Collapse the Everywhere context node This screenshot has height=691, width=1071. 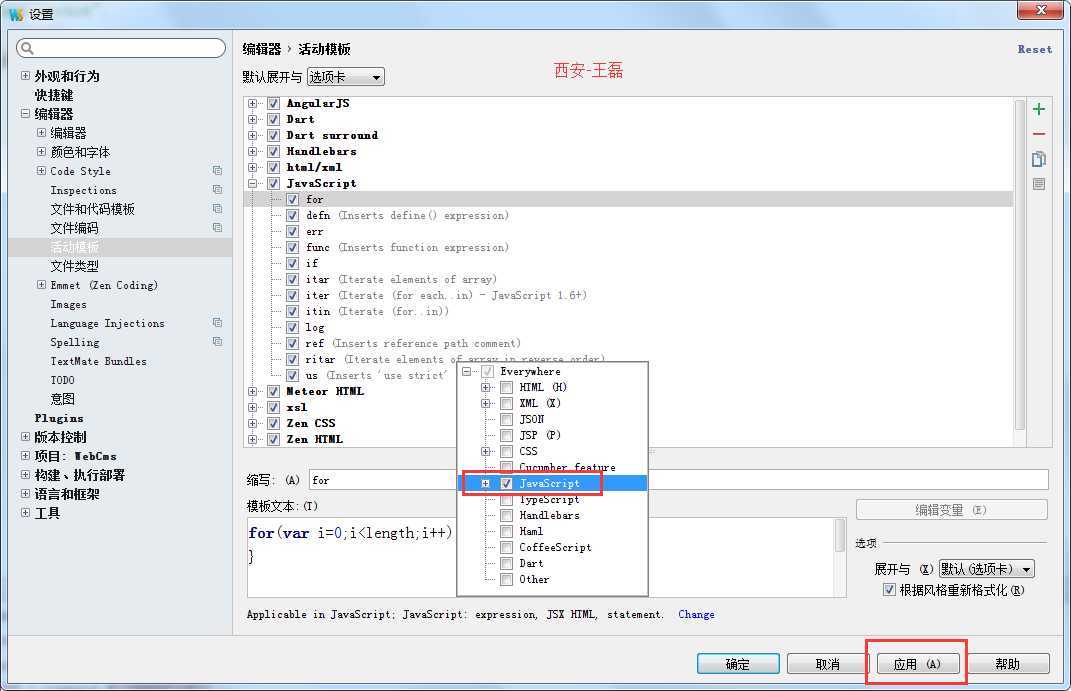pyautogui.click(x=467, y=371)
